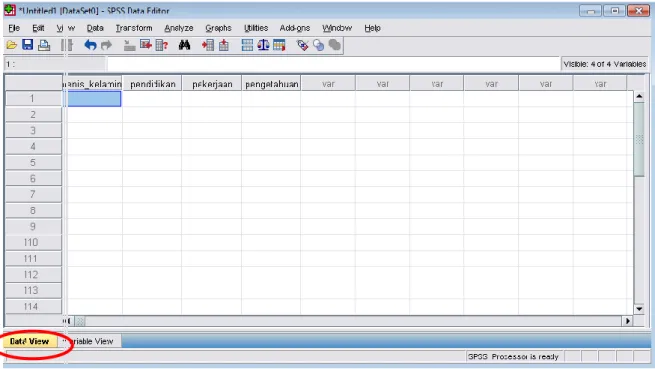Toggle the Value Labels tag icon
This screenshot has width=655, height=369.
click(x=302, y=45)
